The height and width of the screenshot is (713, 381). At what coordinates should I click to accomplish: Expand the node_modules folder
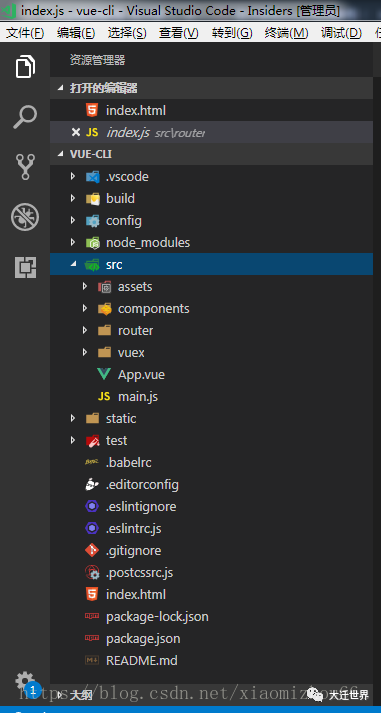(73, 242)
